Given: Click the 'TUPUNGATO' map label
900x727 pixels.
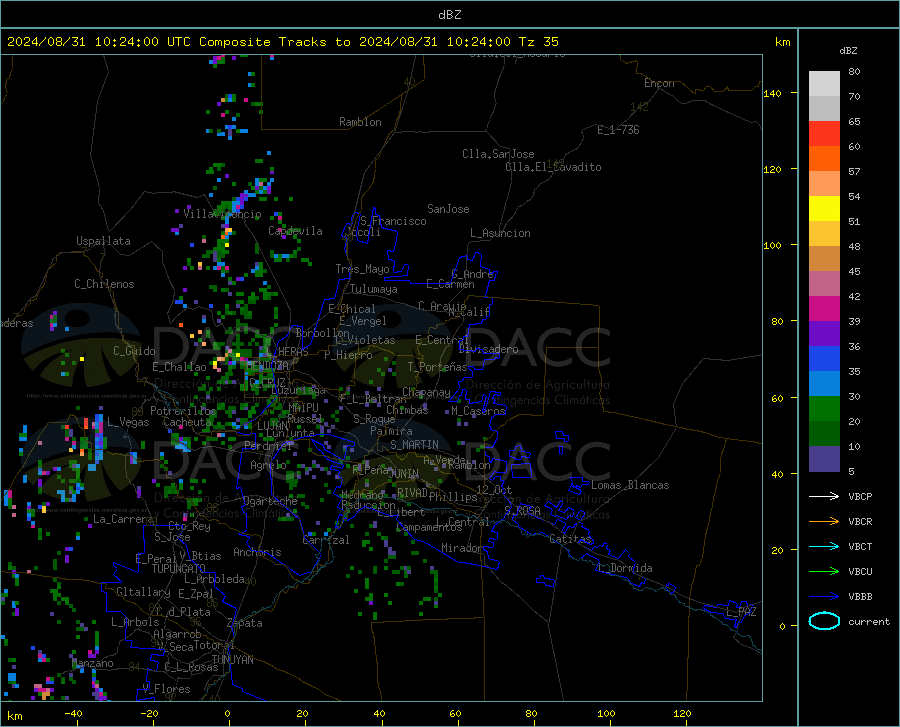Looking at the screenshot, I should coord(179,569).
